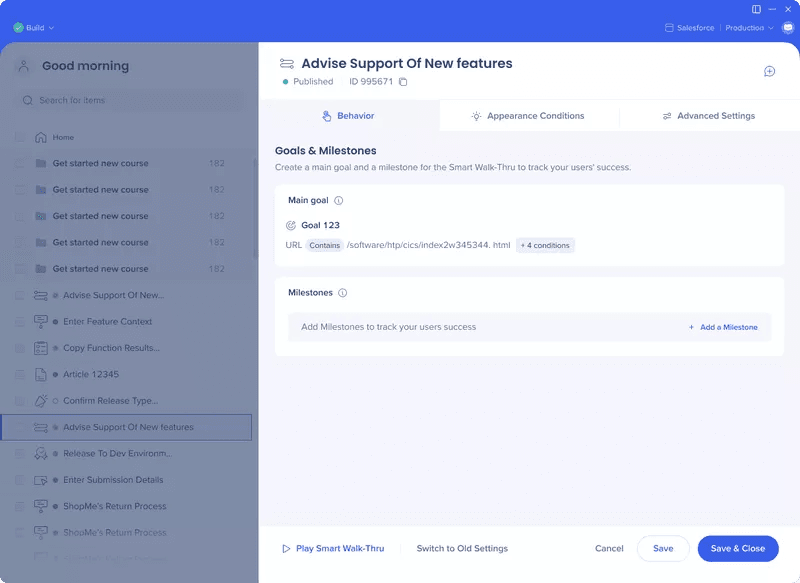Click the Search for items field
The width and height of the screenshot is (800, 583).
pos(130,100)
